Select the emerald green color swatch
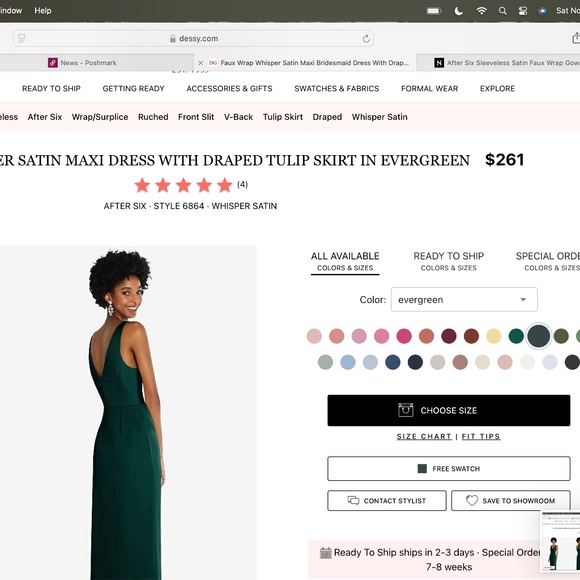The width and height of the screenshot is (580, 580). (x=516, y=336)
